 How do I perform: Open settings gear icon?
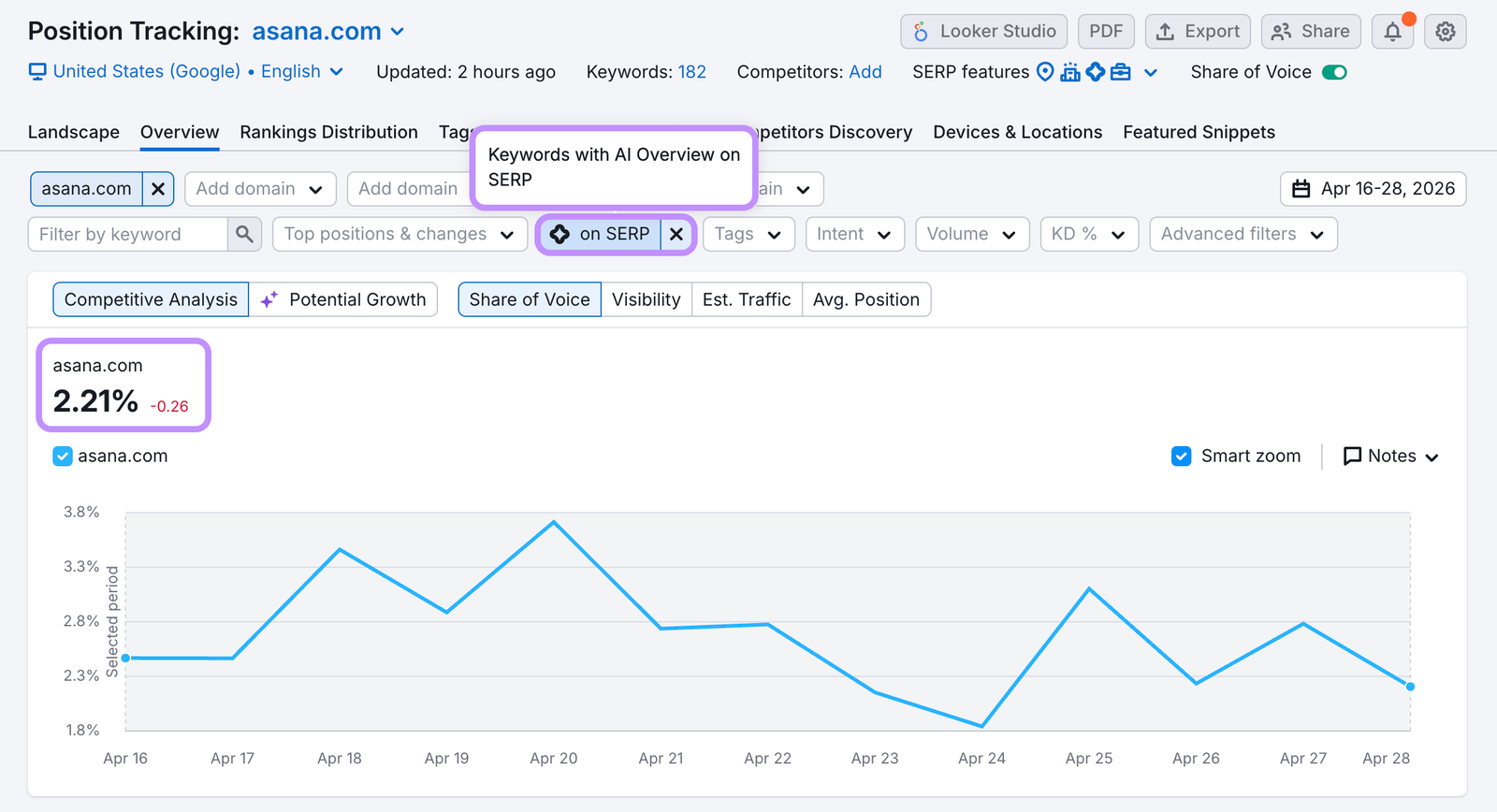1446,32
